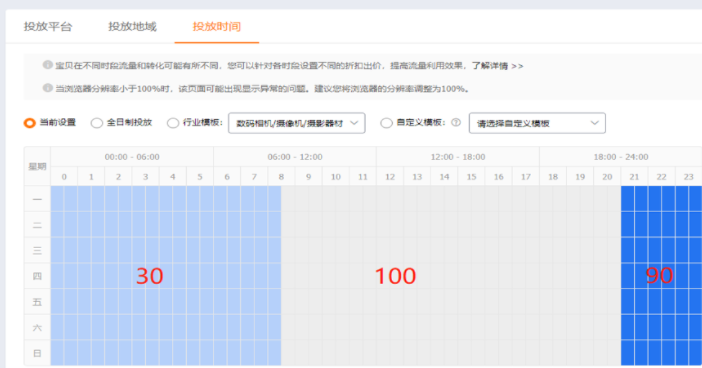702x368 pixels.
Task: Select the hour 20 column header
Action: pyautogui.click(x=607, y=177)
